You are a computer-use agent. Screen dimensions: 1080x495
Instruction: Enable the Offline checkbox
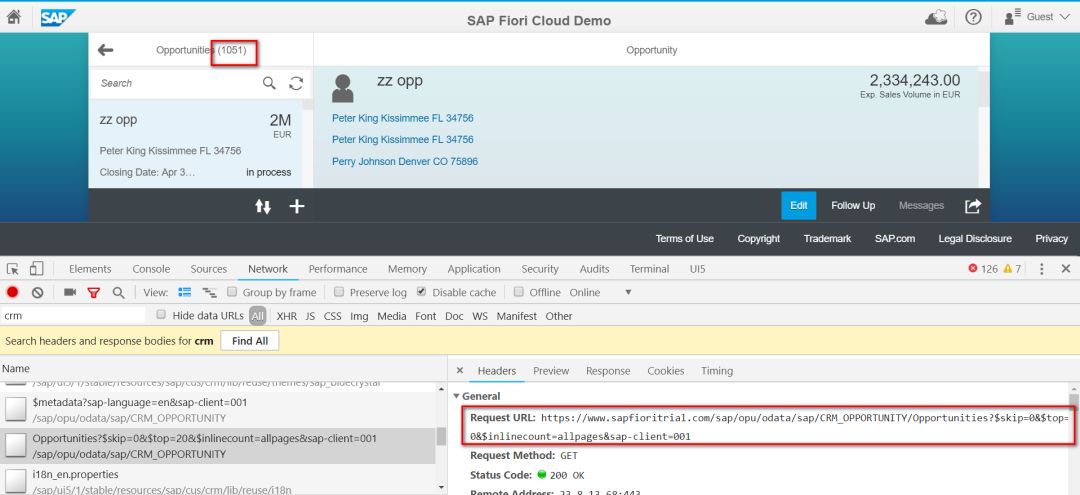519,292
